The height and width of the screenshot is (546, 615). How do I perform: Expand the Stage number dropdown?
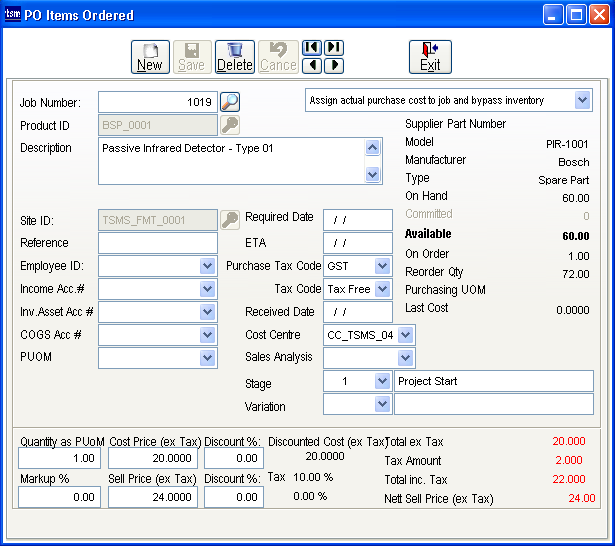(382, 381)
